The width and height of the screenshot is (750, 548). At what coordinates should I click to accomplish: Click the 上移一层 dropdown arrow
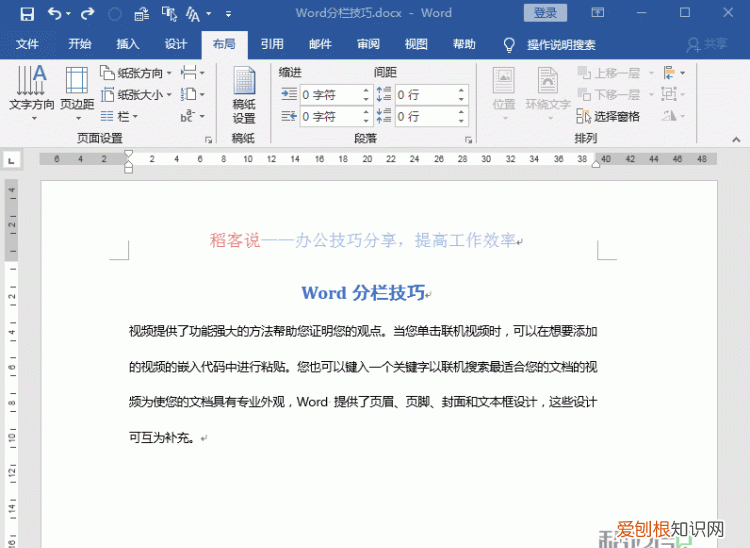click(x=651, y=73)
